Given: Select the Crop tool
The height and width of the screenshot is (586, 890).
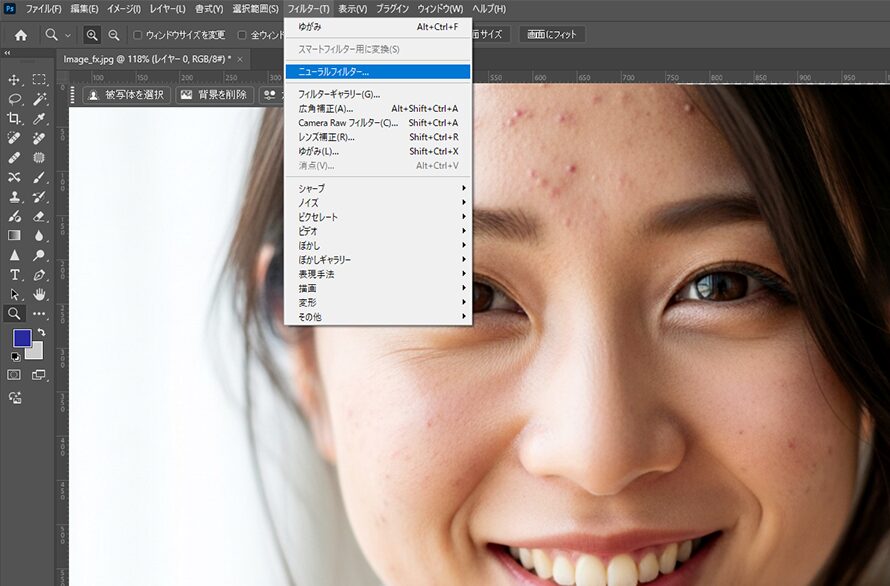Looking at the screenshot, I should coord(14,117).
